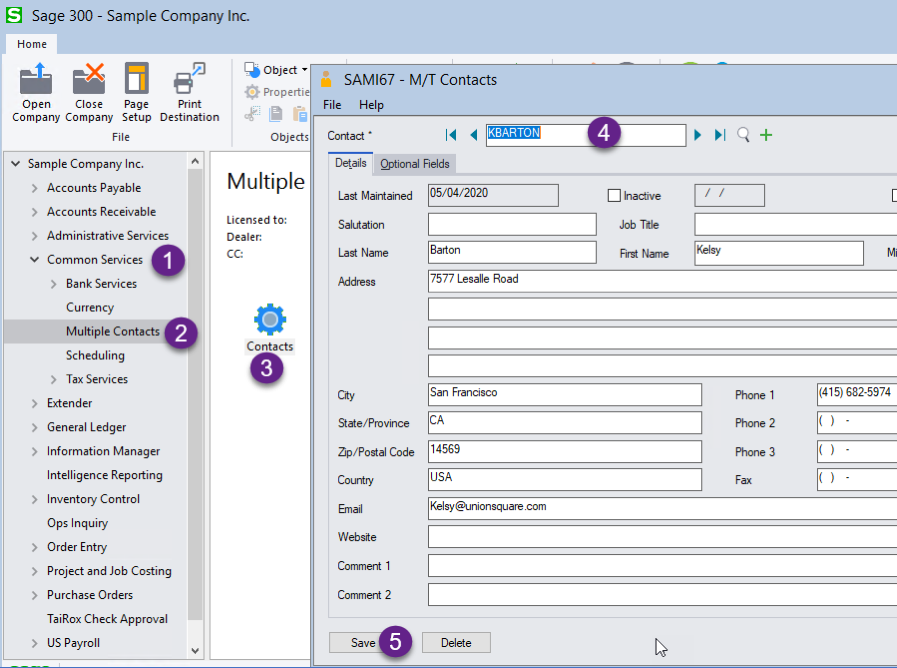
Task: Expand Tax Services
Action: [x=53, y=379]
